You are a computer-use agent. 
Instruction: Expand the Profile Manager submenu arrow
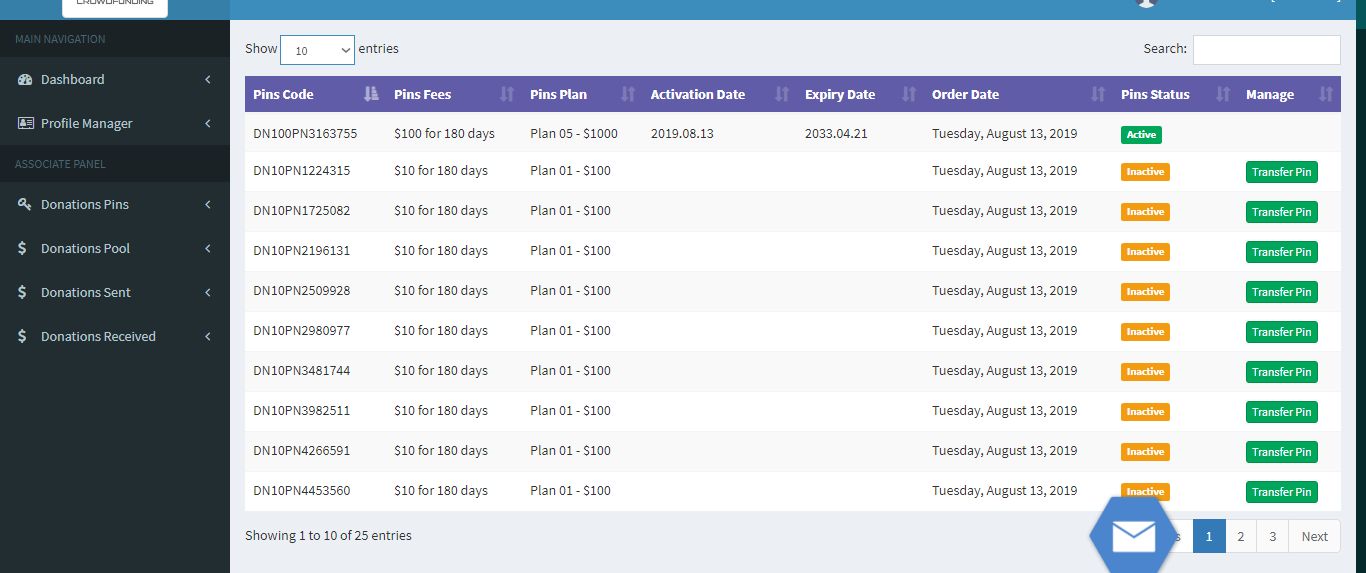pos(208,123)
